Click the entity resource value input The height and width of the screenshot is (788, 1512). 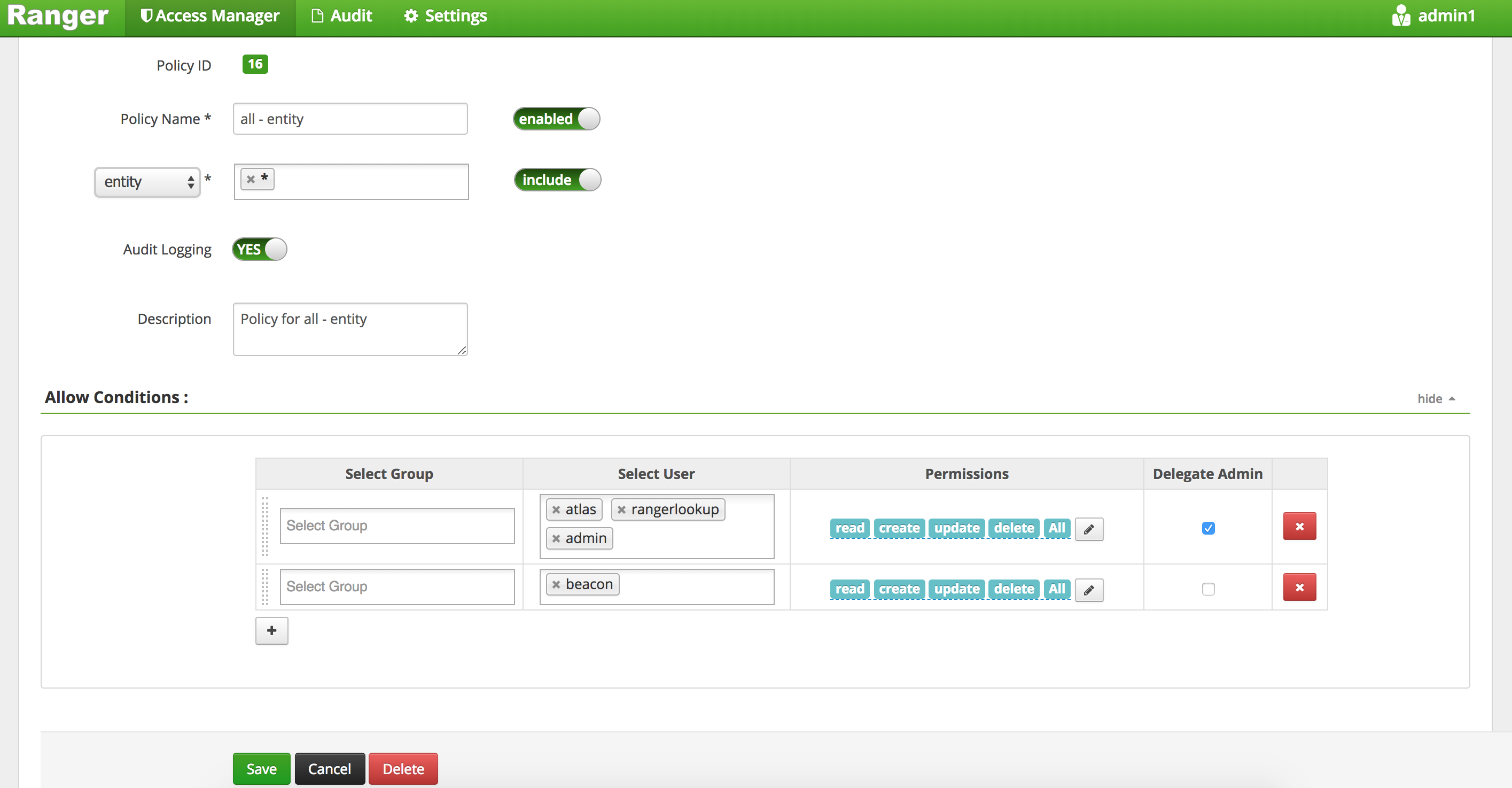point(352,181)
